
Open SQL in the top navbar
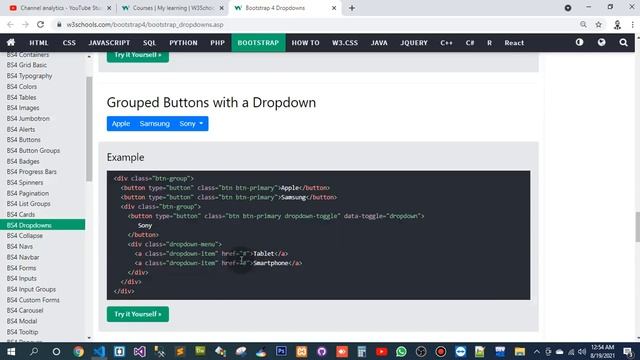point(149,42)
